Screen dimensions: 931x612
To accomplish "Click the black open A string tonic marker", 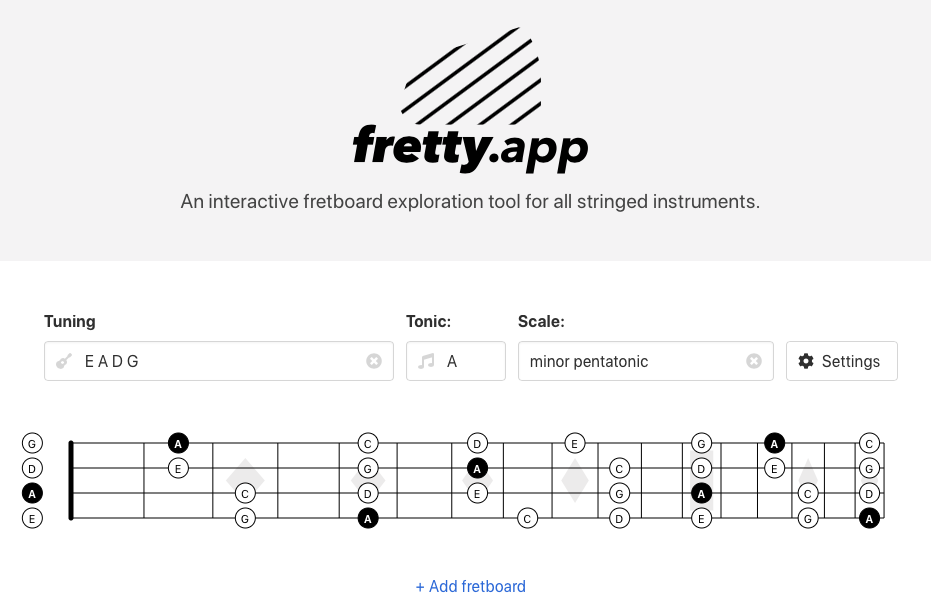I will coord(33,493).
